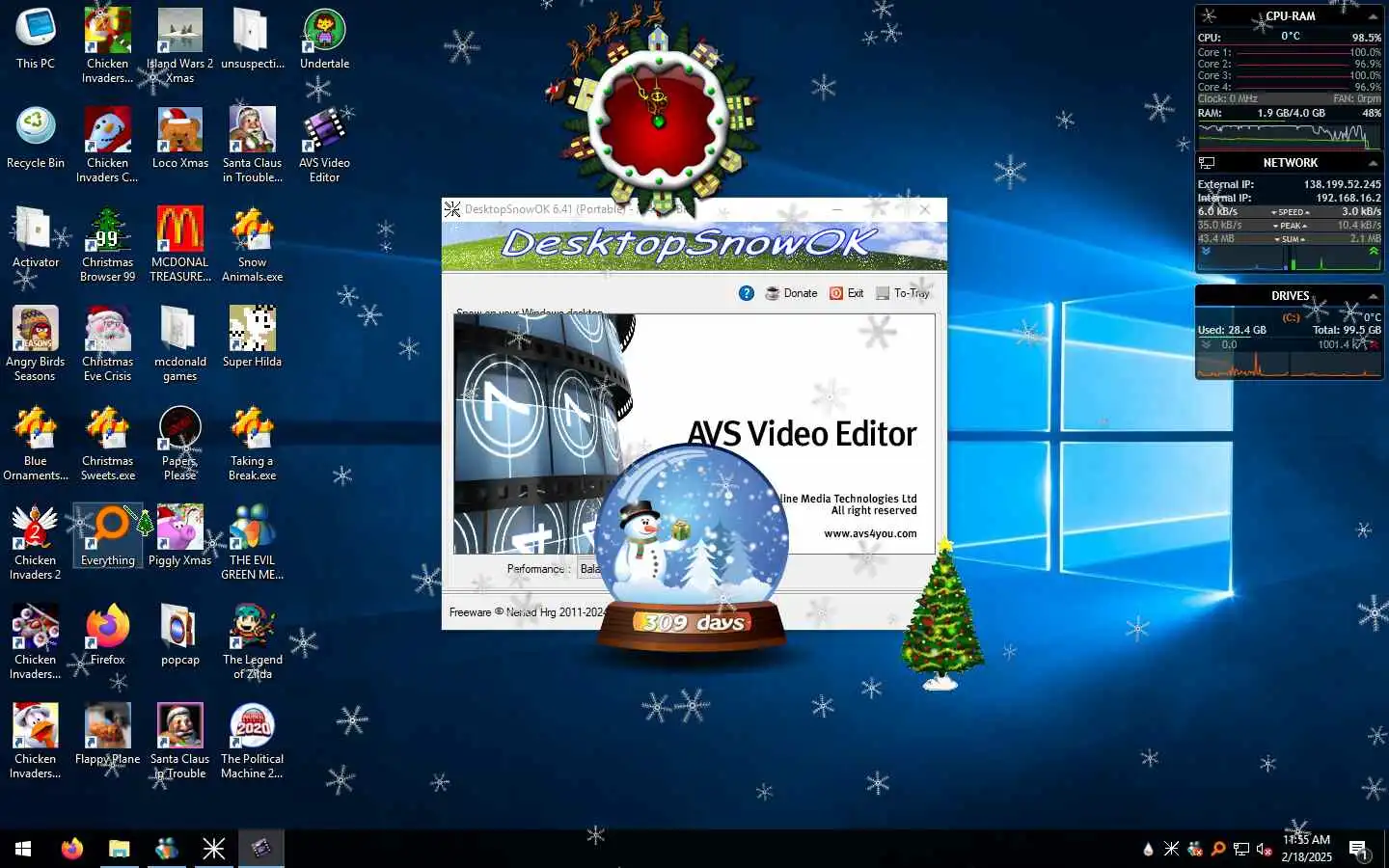The width and height of the screenshot is (1389, 868).
Task: Open Taking a Break.exe icon
Action: (252, 442)
